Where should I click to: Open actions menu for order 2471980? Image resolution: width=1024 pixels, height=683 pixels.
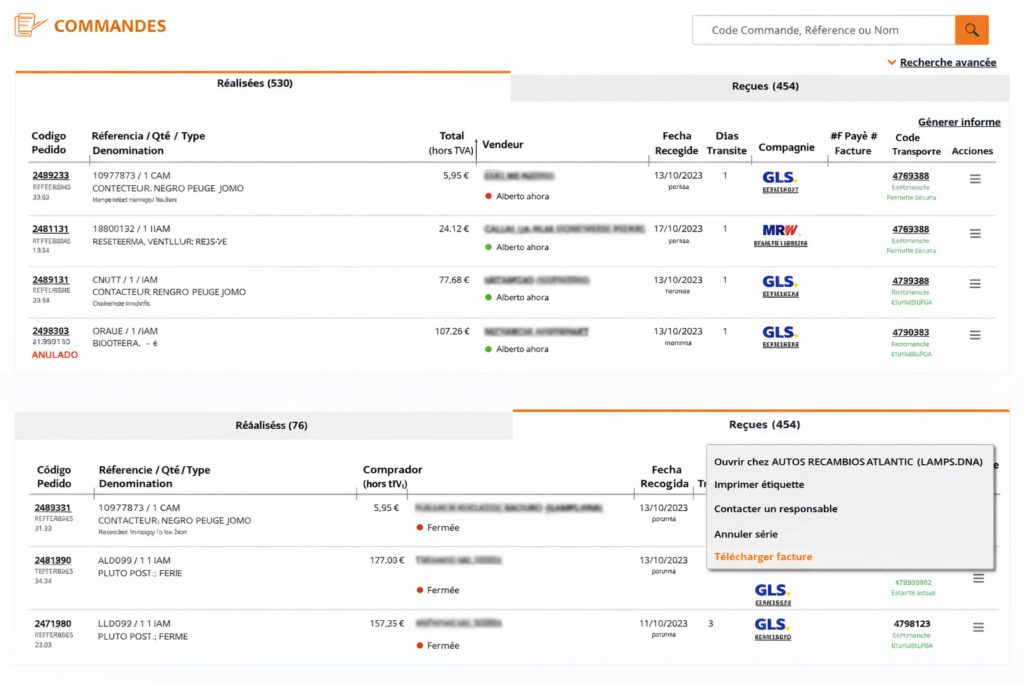978,627
